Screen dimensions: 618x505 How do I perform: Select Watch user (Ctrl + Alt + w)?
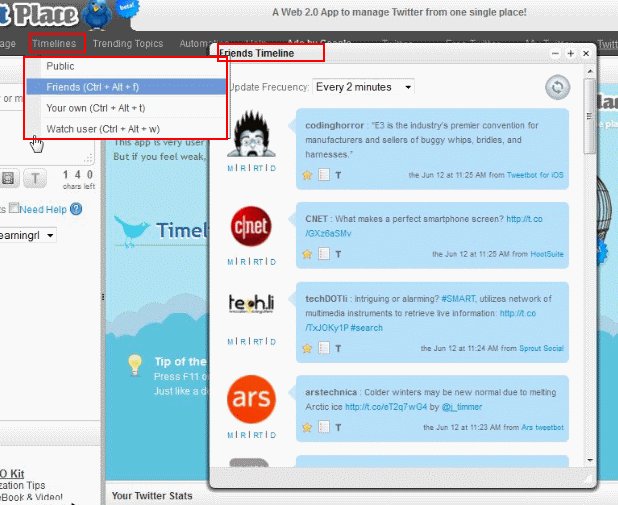click(126, 129)
